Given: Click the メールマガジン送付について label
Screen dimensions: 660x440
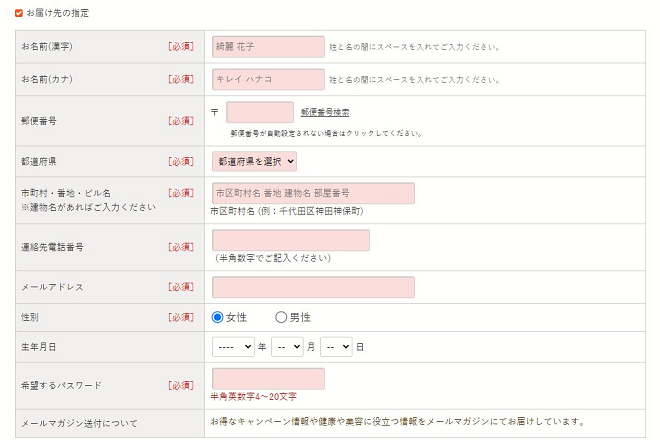Looking at the screenshot, I should pyautogui.click(x=79, y=423).
